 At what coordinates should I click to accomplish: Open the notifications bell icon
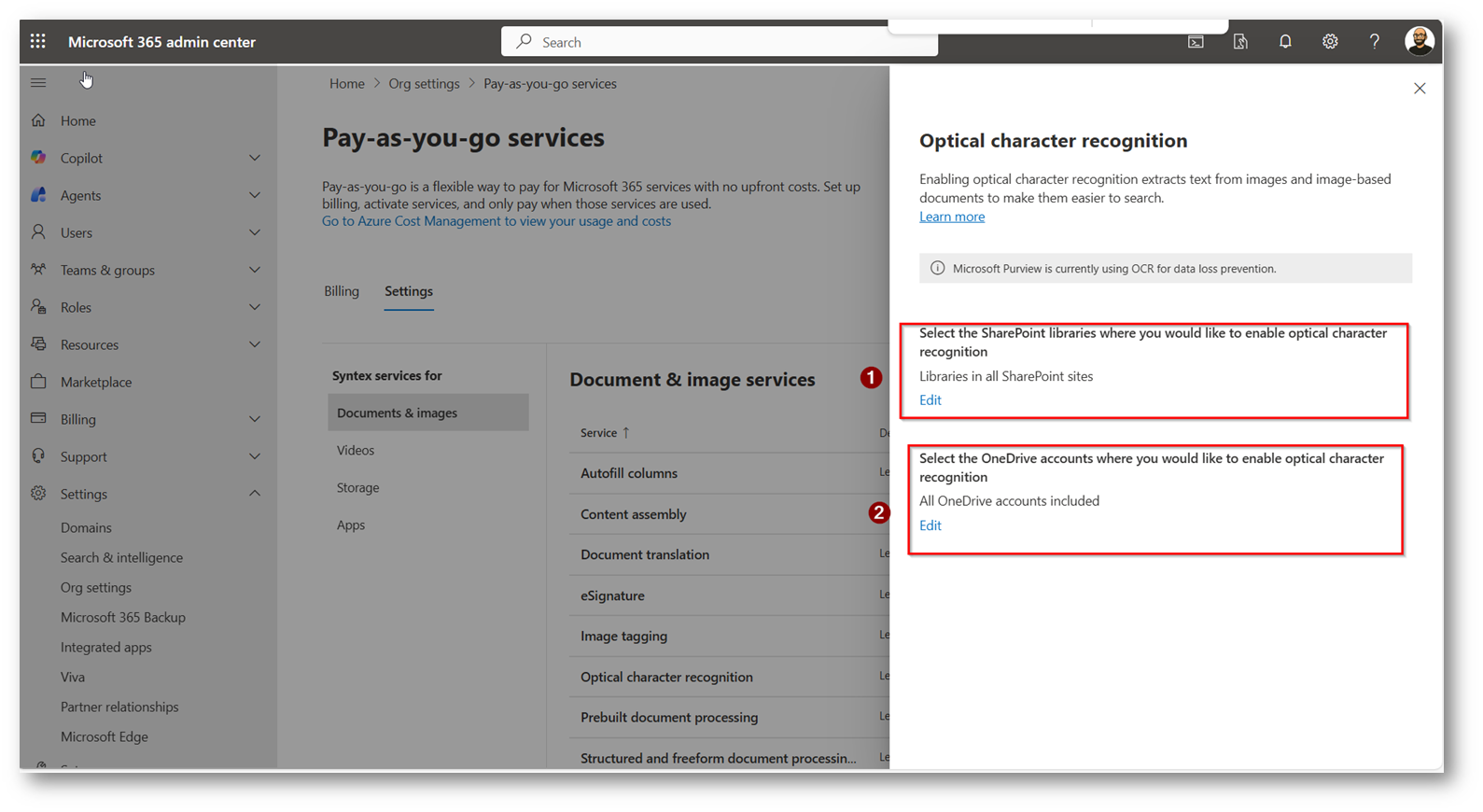pos(1285,41)
